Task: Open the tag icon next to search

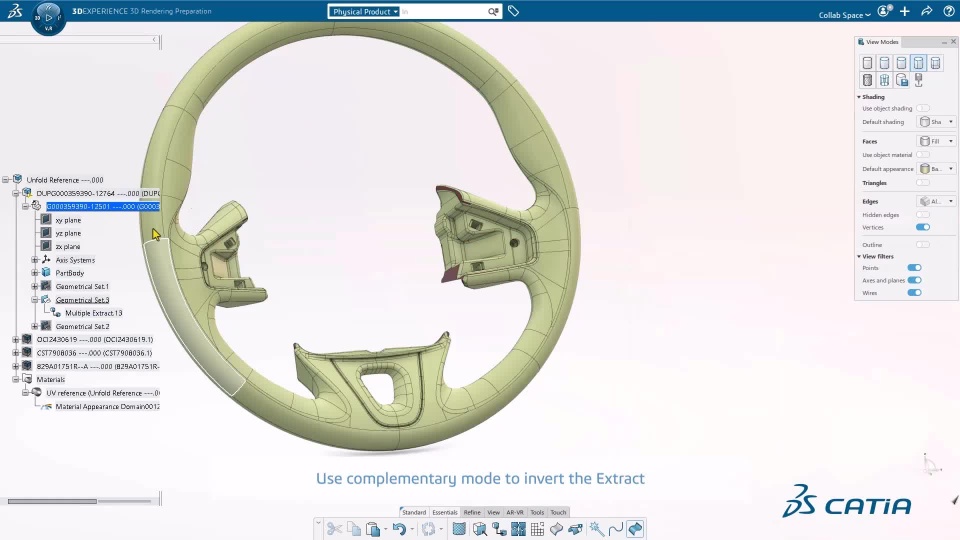Action: 514,11
